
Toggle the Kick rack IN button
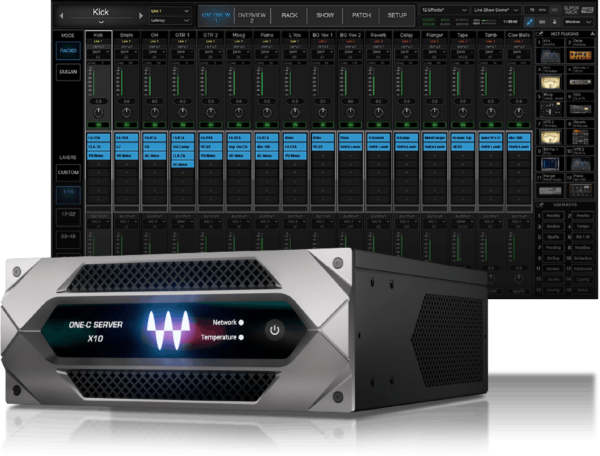point(98,125)
